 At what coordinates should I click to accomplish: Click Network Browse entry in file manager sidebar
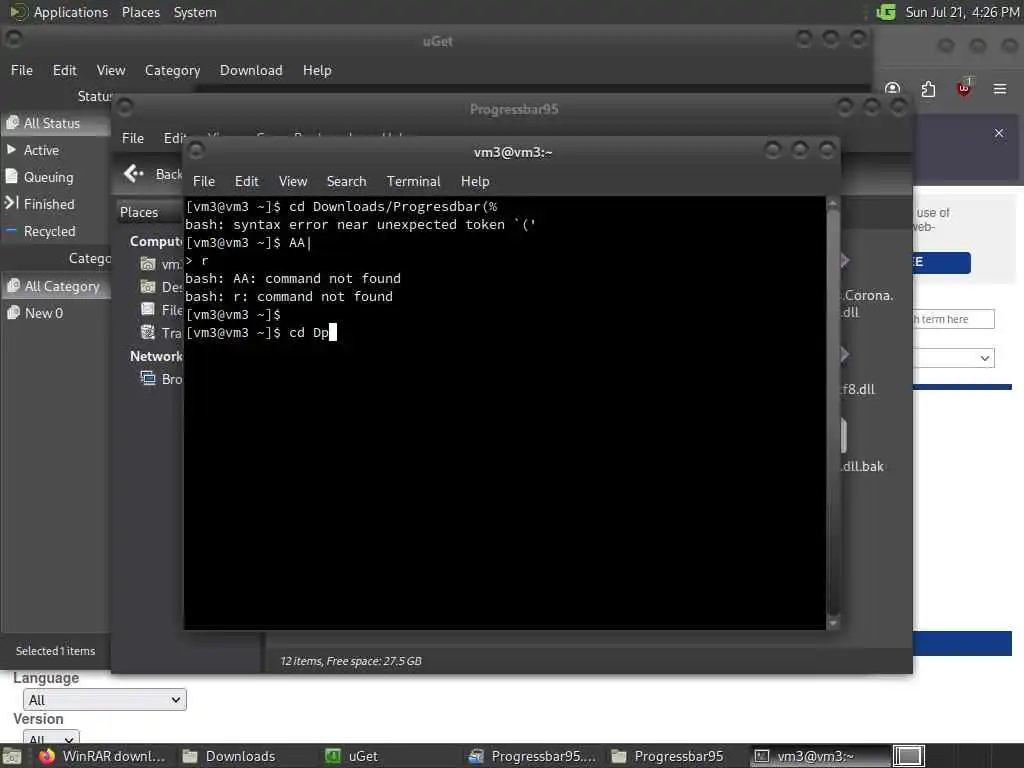coord(161,379)
